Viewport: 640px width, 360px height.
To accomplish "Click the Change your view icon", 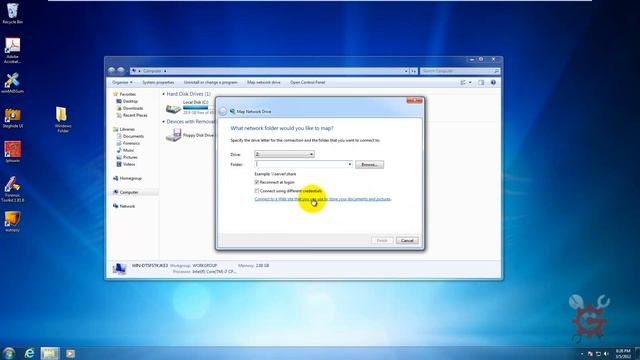I will (x=463, y=82).
